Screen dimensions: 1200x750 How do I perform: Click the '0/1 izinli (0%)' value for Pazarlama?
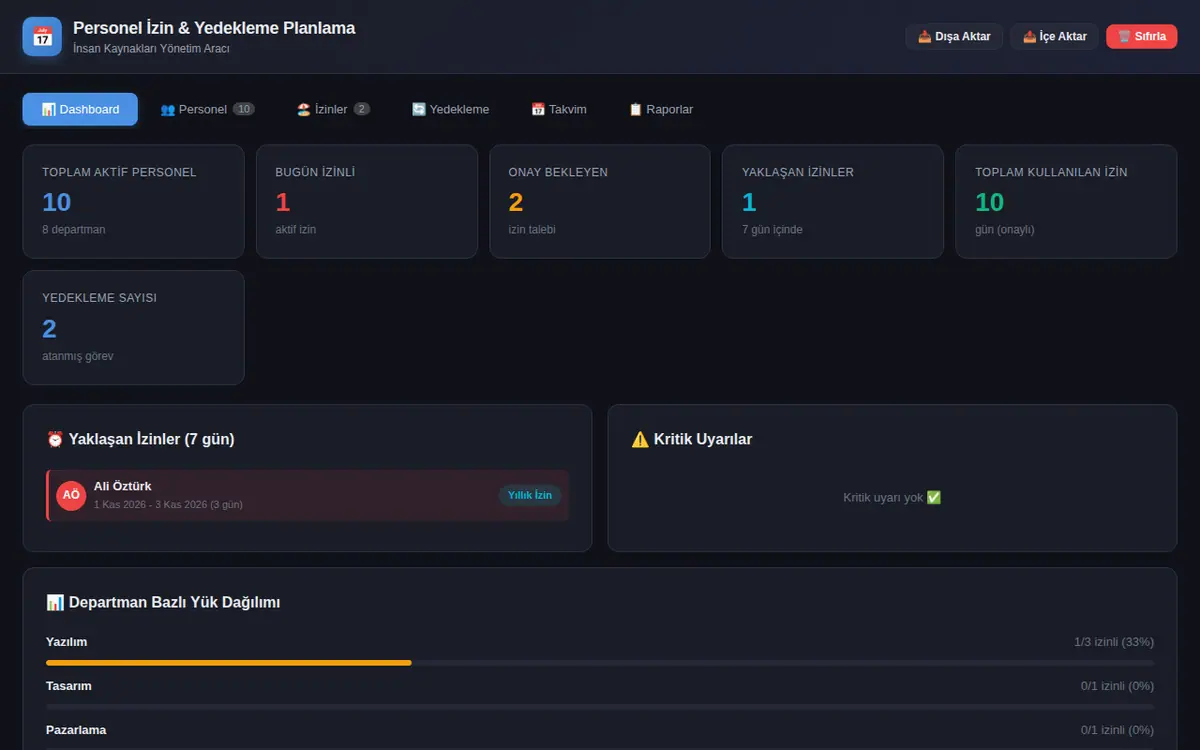coord(1117,730)
